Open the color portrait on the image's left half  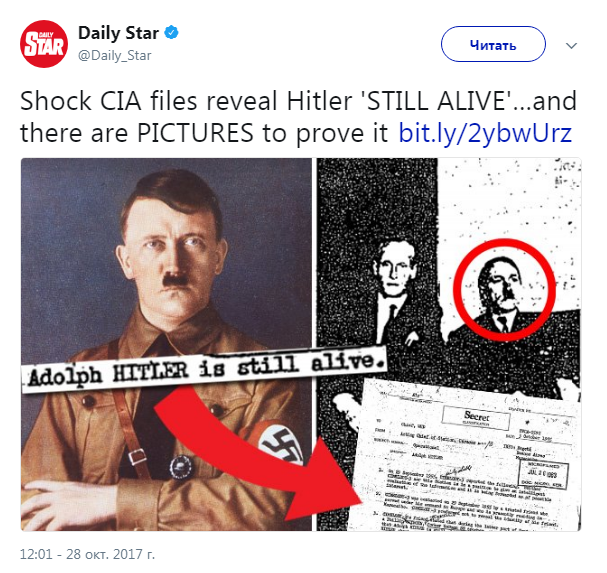(166, 344)
